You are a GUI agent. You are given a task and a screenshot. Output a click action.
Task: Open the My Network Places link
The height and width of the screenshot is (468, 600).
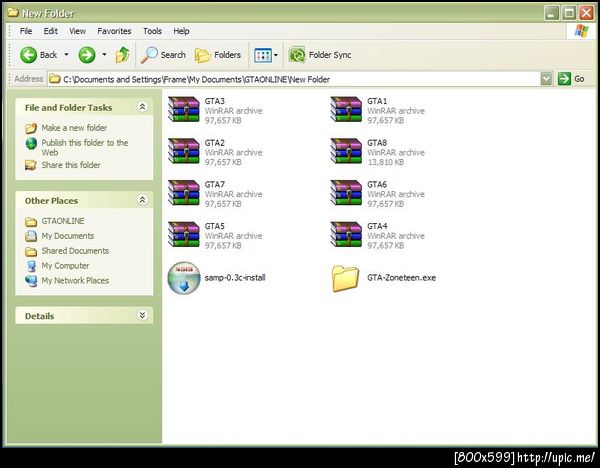point(75,281)
